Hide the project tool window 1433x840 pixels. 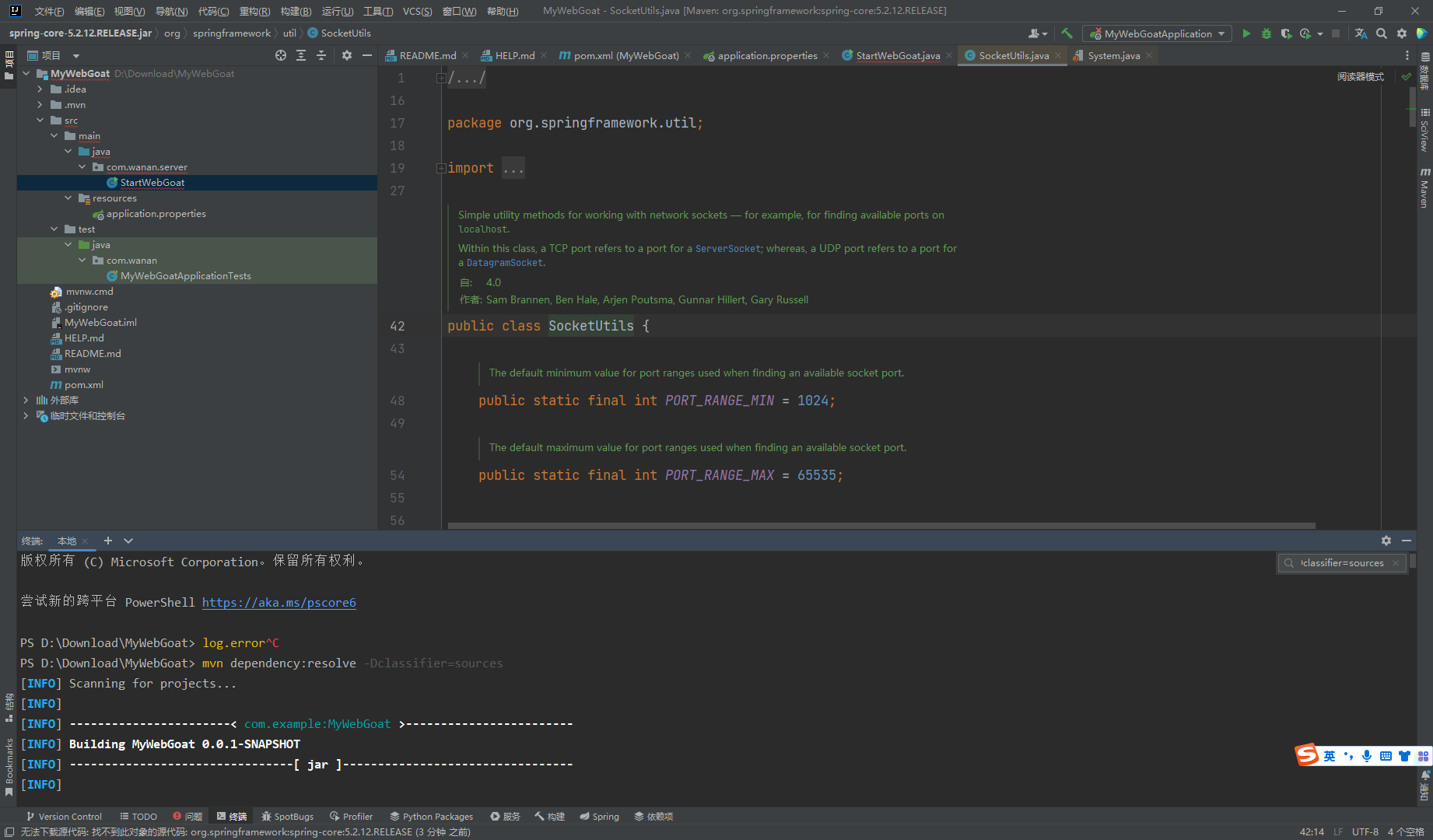coord(367,55)
